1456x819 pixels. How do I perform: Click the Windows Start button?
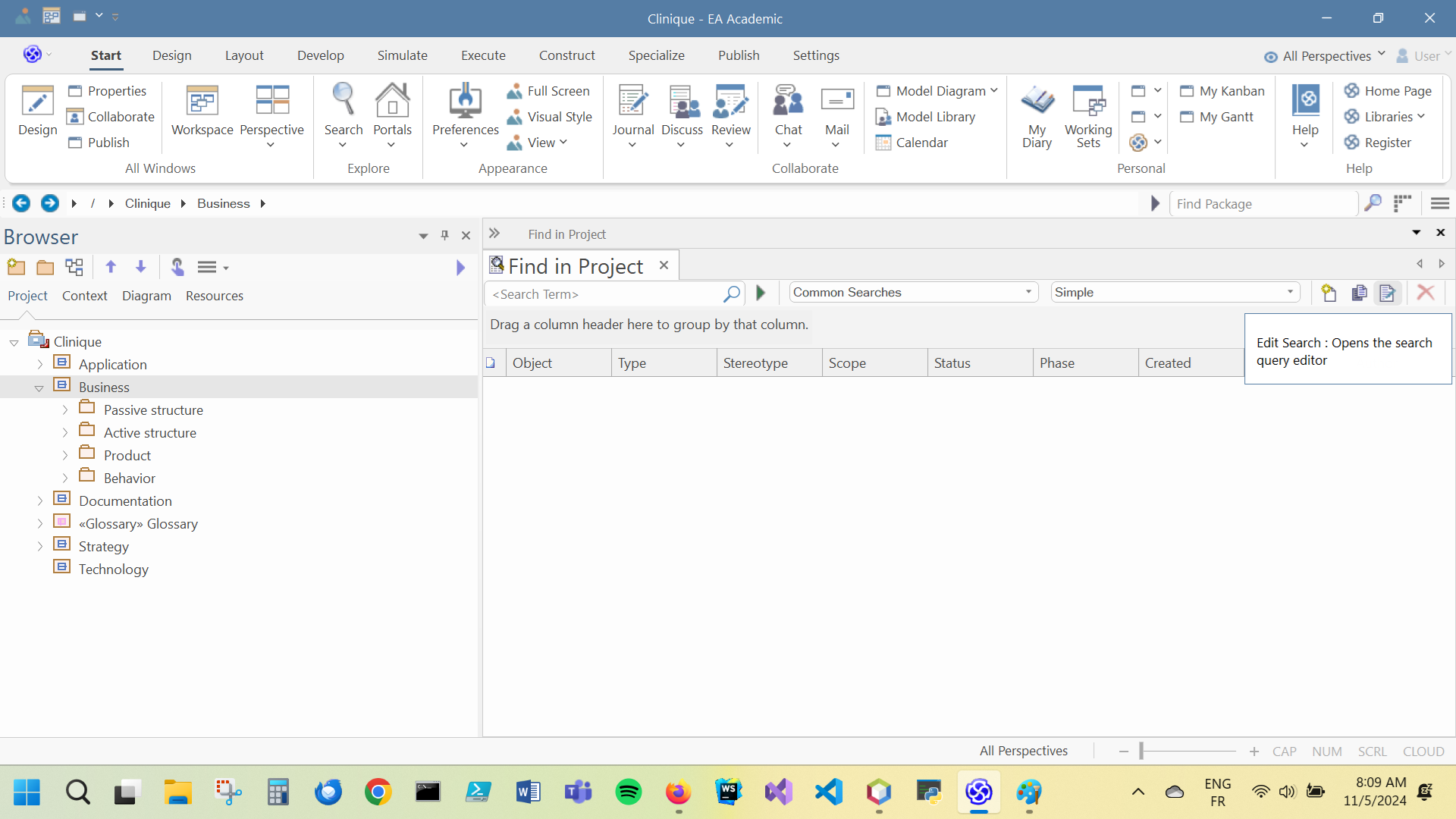27,792
